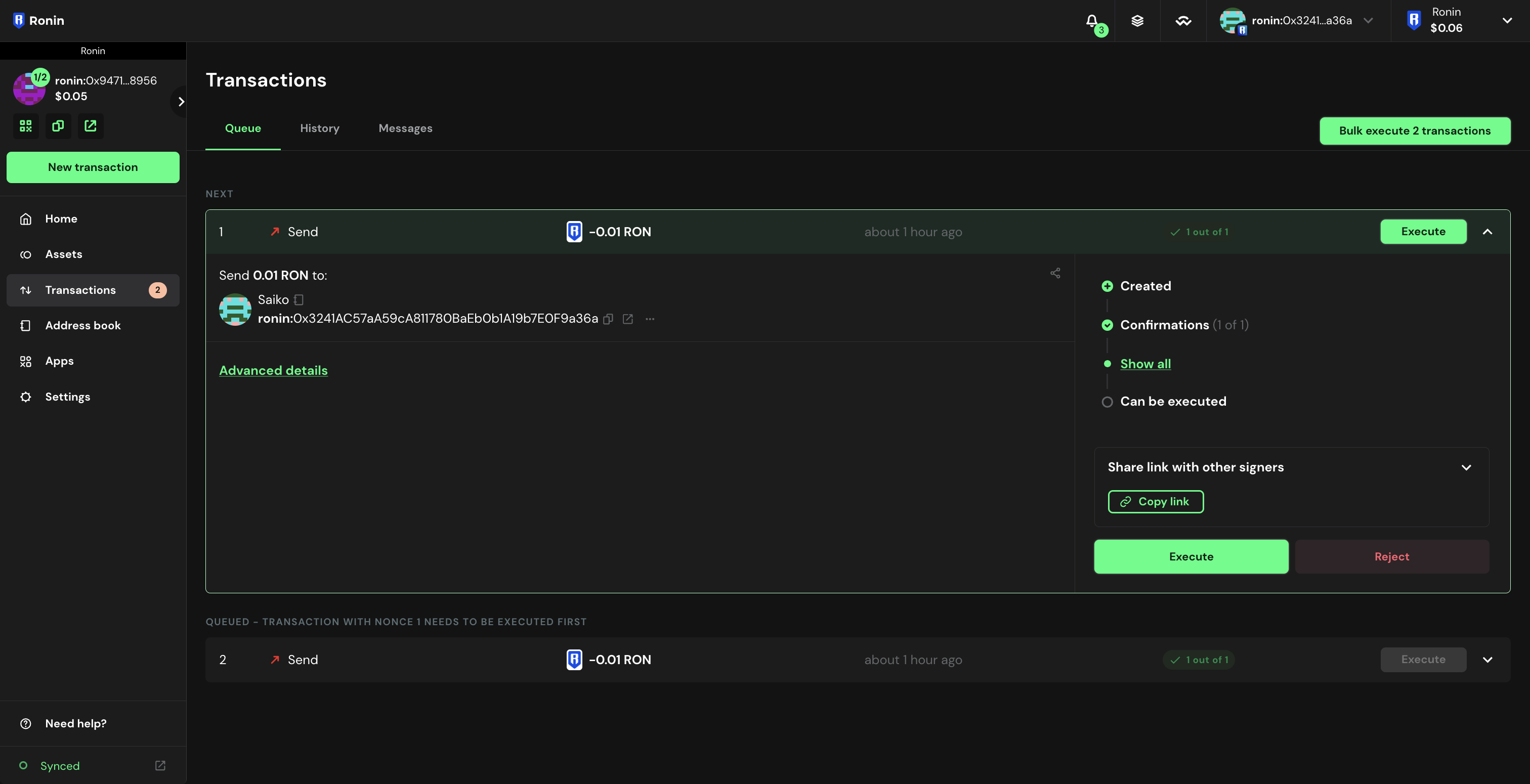This screenshot has width=1530, height=784.
Task: Expand transaction 2 with the chevron
Action: pos(1487,660)
